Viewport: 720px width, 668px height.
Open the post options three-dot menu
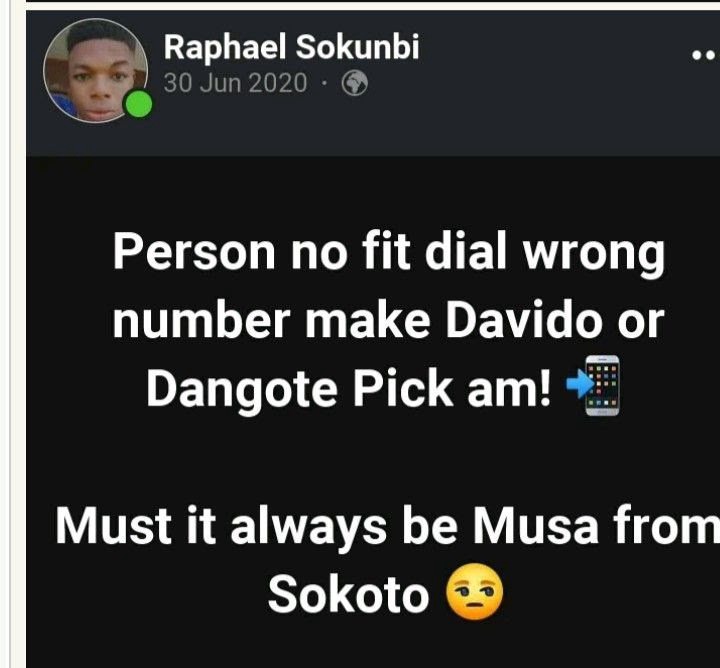tap(705, 55)
